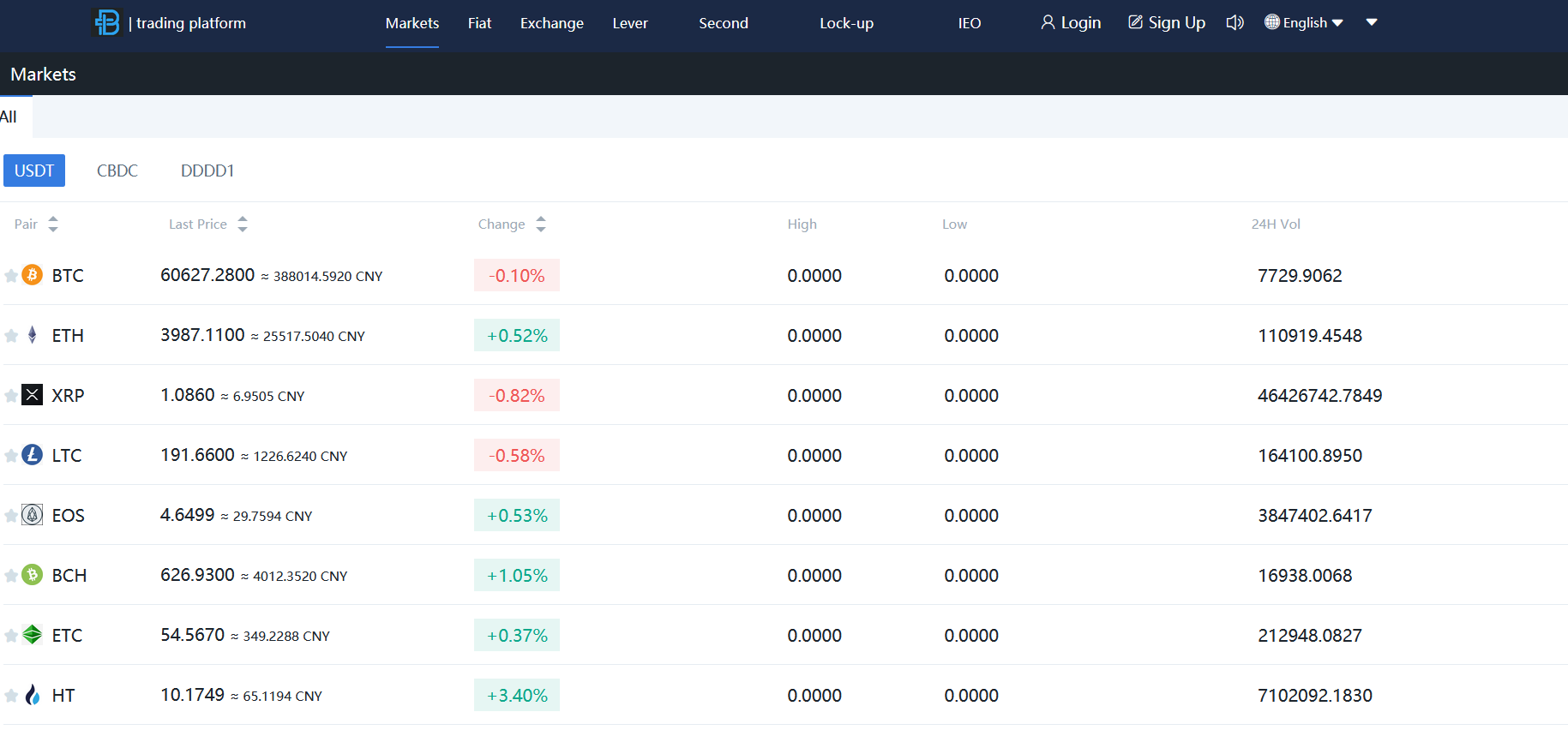
Task: Click the speaker announcement icon
Action: [1235, 22]
